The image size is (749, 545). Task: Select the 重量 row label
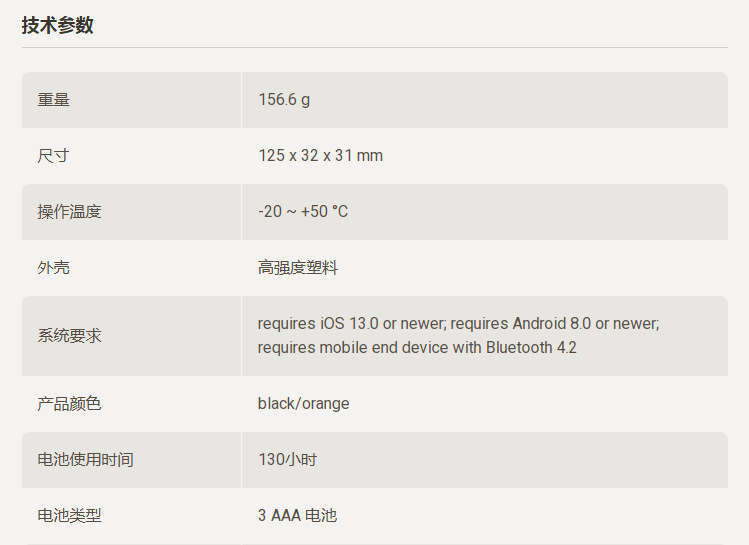point(54,100)
